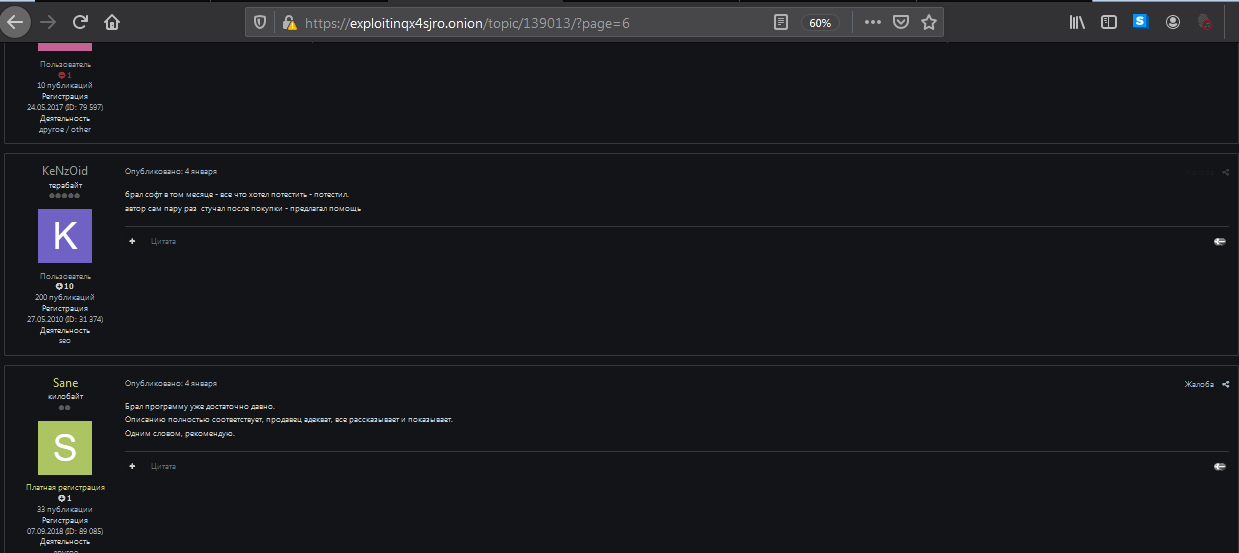Reset the 60% zoom level badge
The image size is (1239, 553).
pos(820,22)
